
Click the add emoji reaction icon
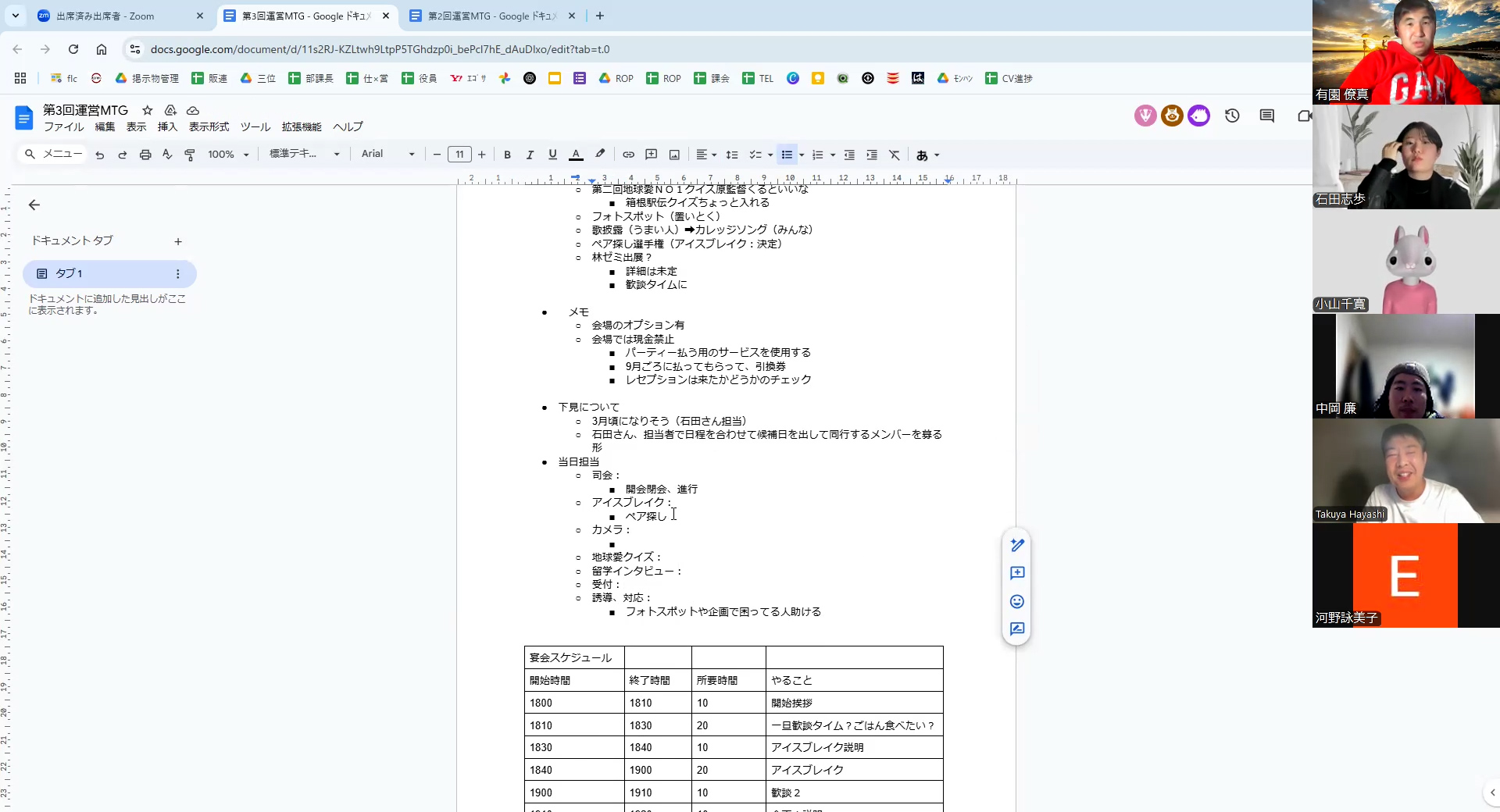click(1016, 601)
